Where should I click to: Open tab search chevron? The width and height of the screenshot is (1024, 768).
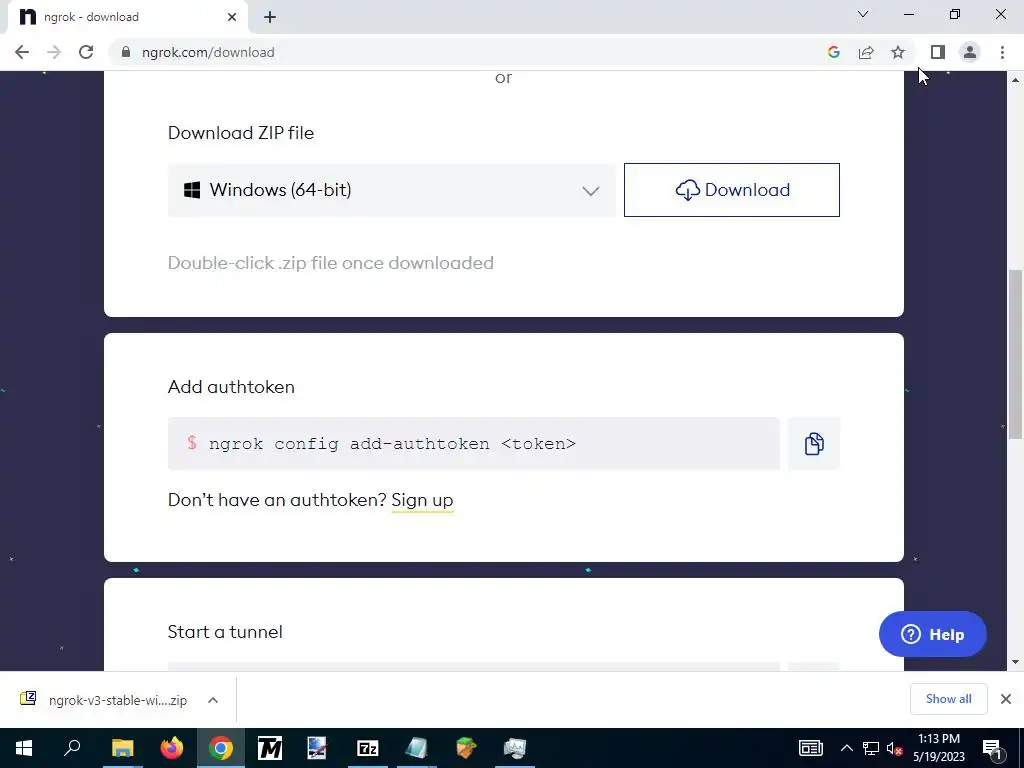[863, 14]
